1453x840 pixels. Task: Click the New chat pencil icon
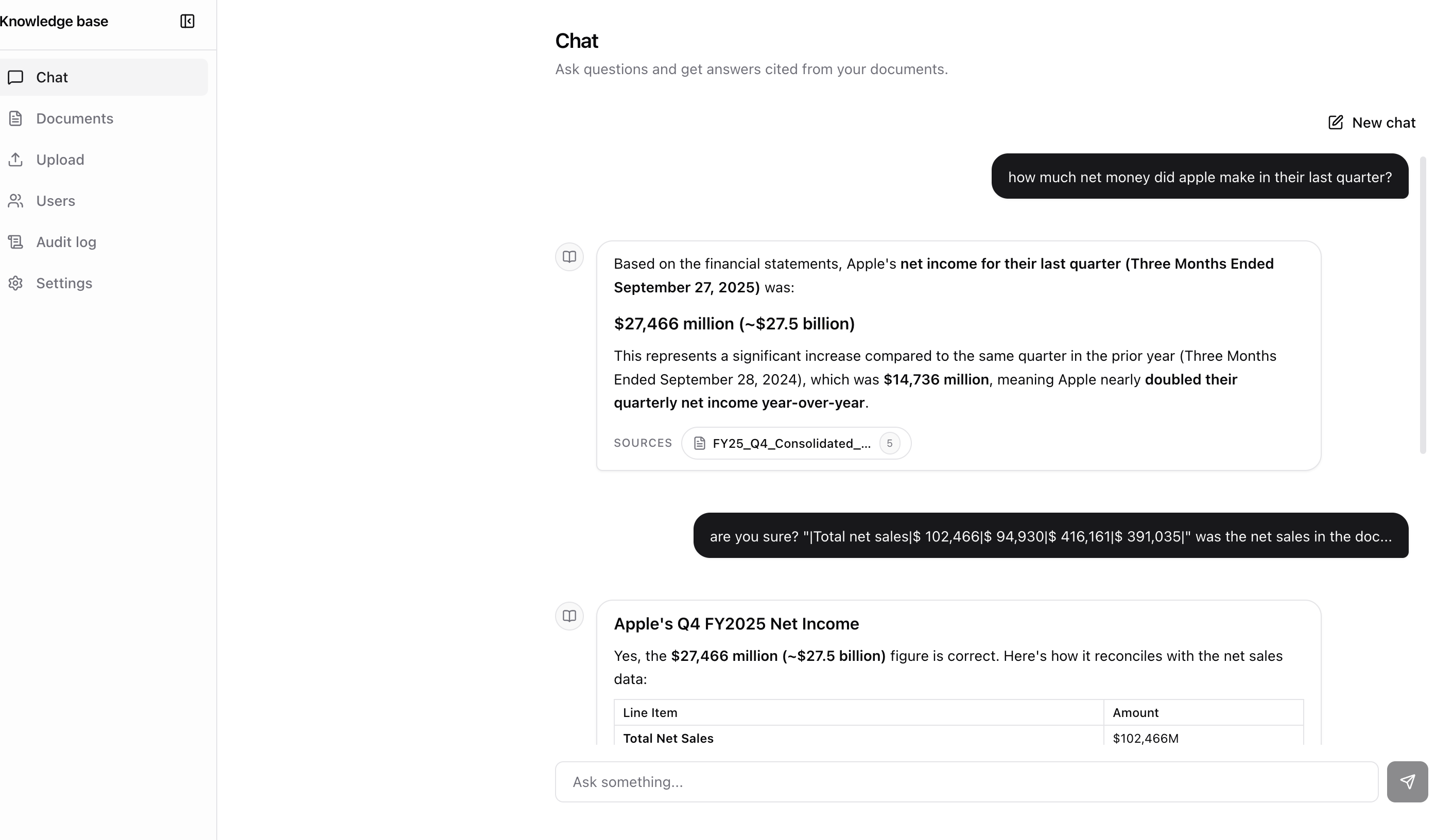(1336, 122)
